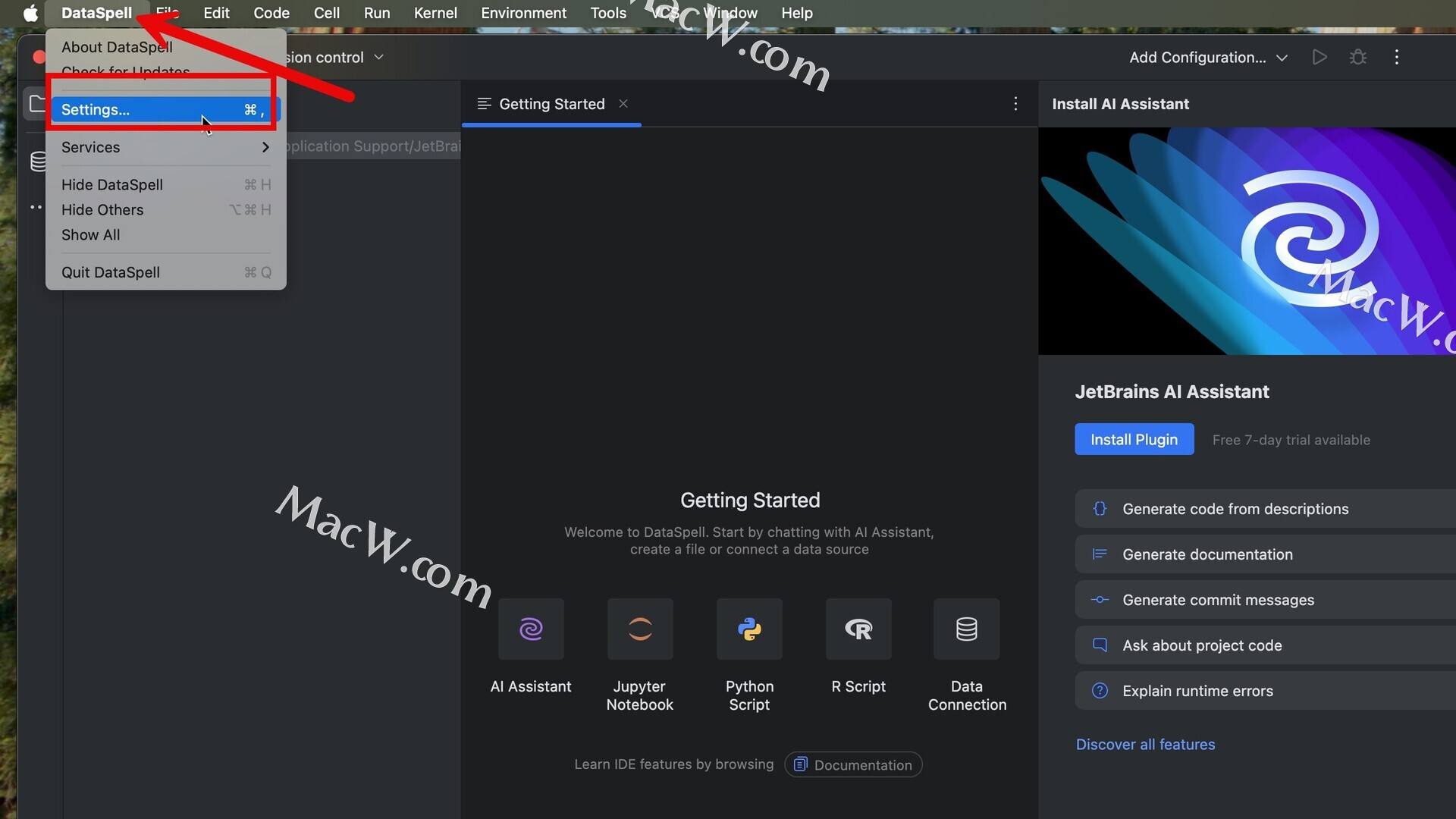
Task: Expand the version control dropdown chevron
Action: coord(379,58)
